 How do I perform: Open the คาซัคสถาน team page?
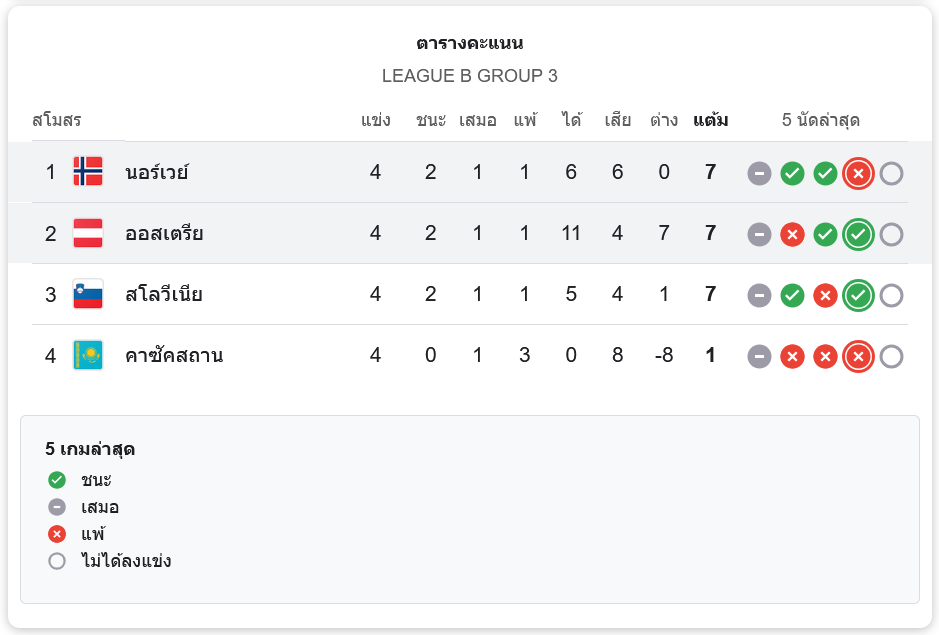click(174, 355)
